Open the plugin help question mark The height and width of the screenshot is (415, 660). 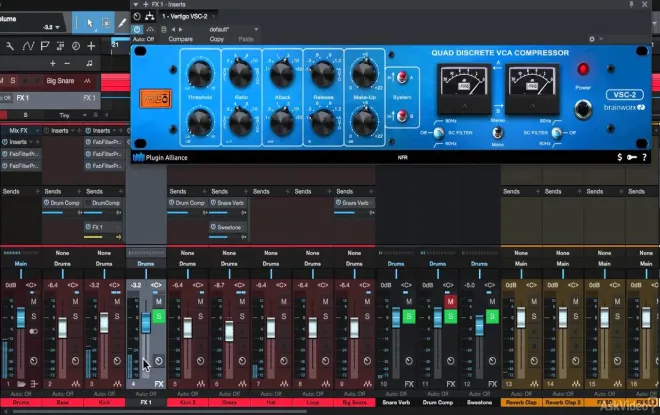tap(644, 157)
